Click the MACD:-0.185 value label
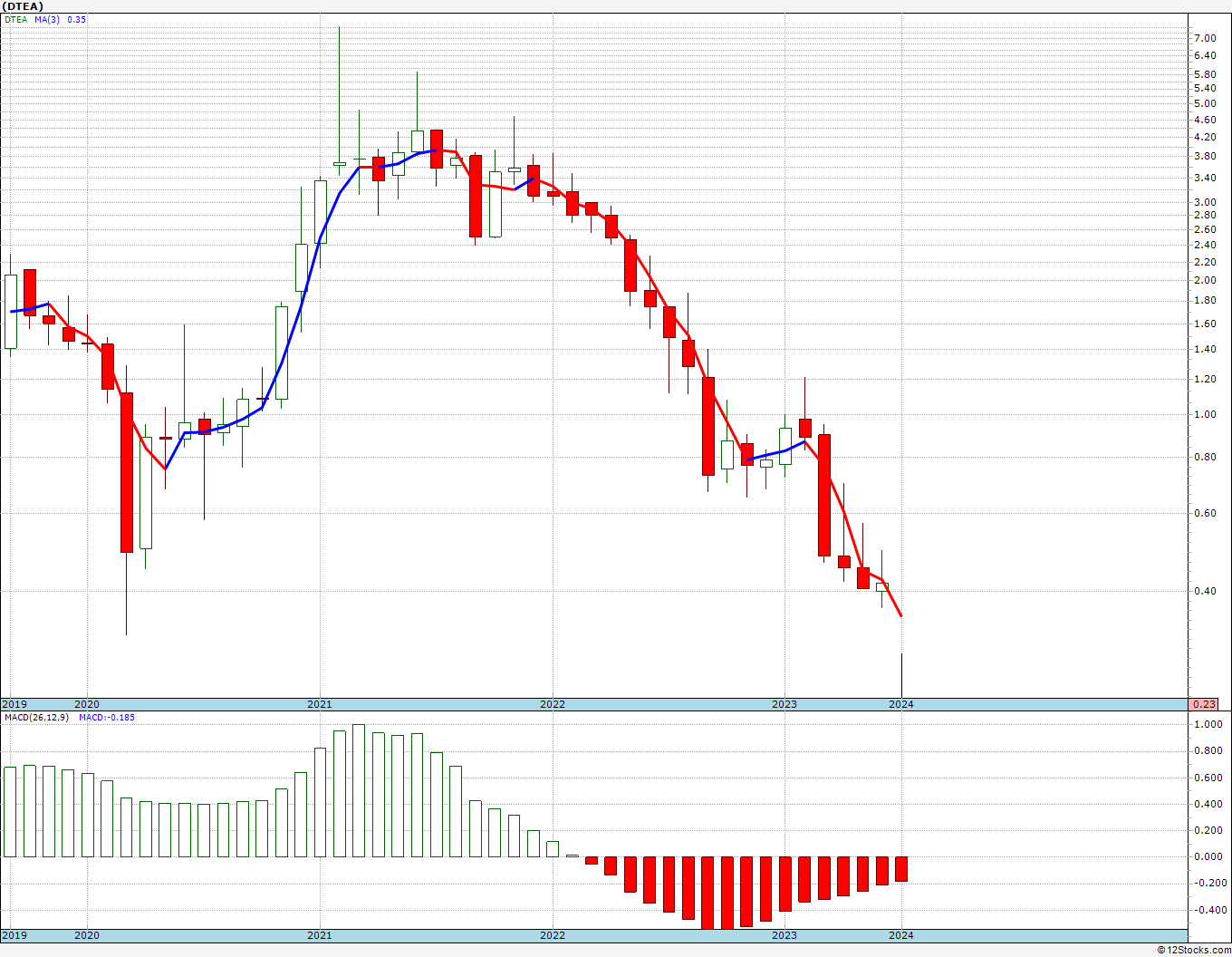 pos(107,717)
